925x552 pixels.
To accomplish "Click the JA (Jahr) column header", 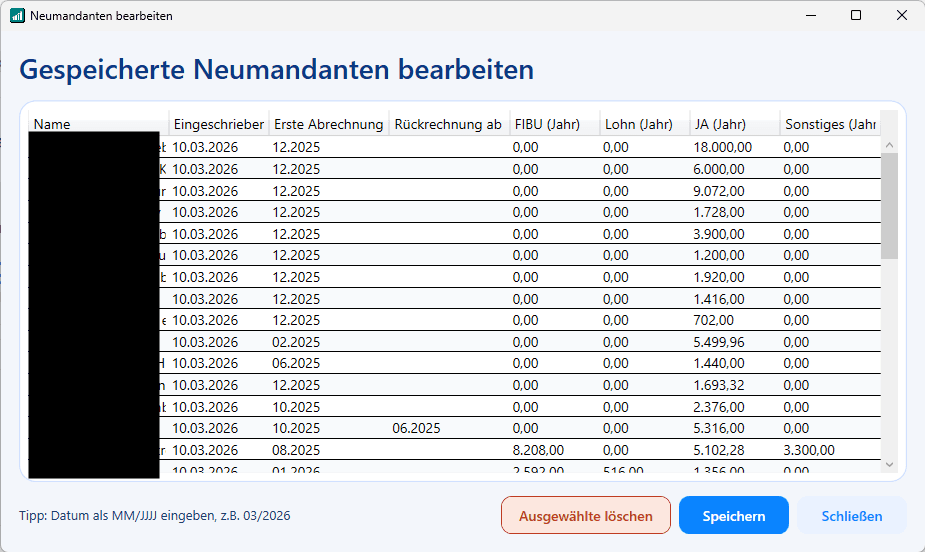I will 734,124.
